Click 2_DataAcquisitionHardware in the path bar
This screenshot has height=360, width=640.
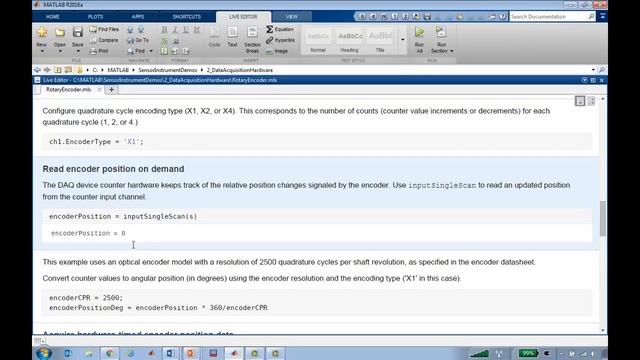240,70
